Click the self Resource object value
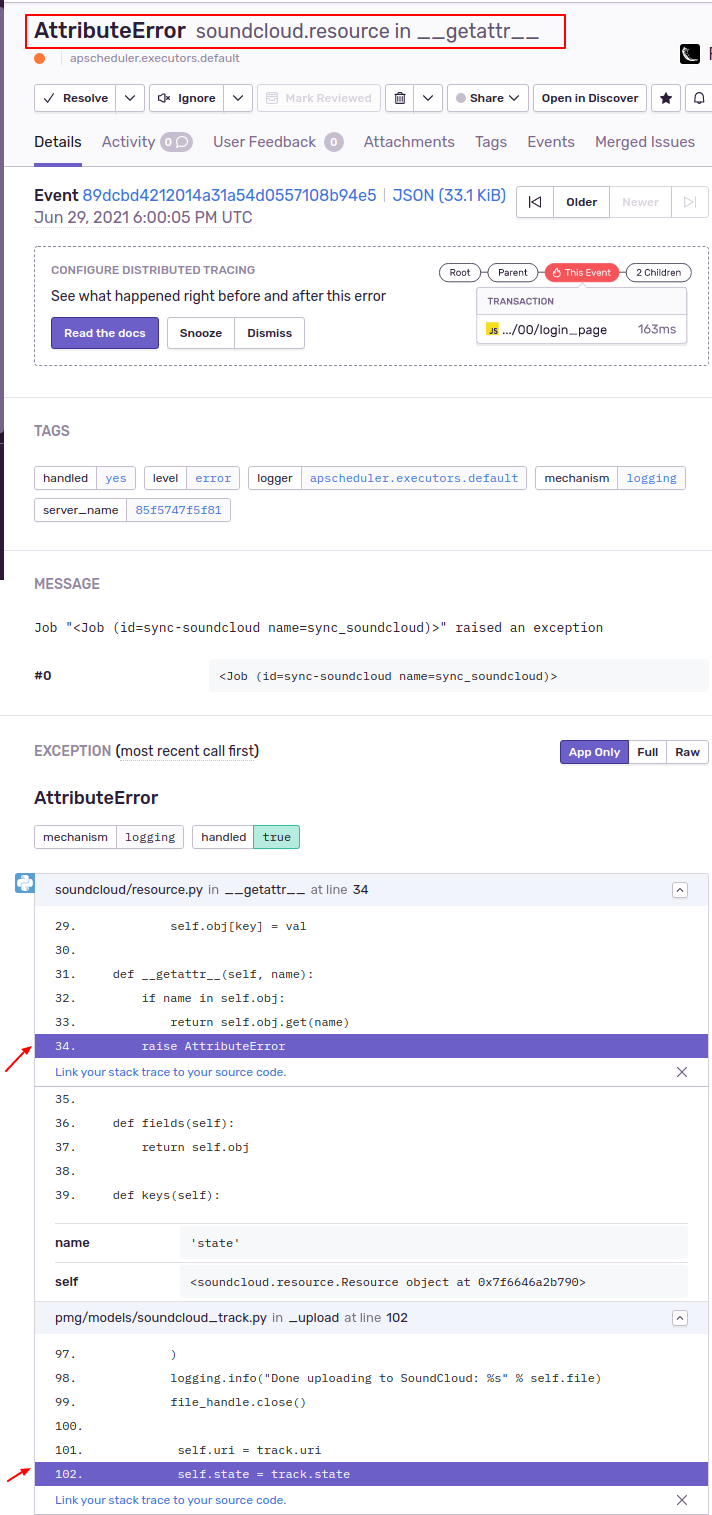 [434, 1282]
